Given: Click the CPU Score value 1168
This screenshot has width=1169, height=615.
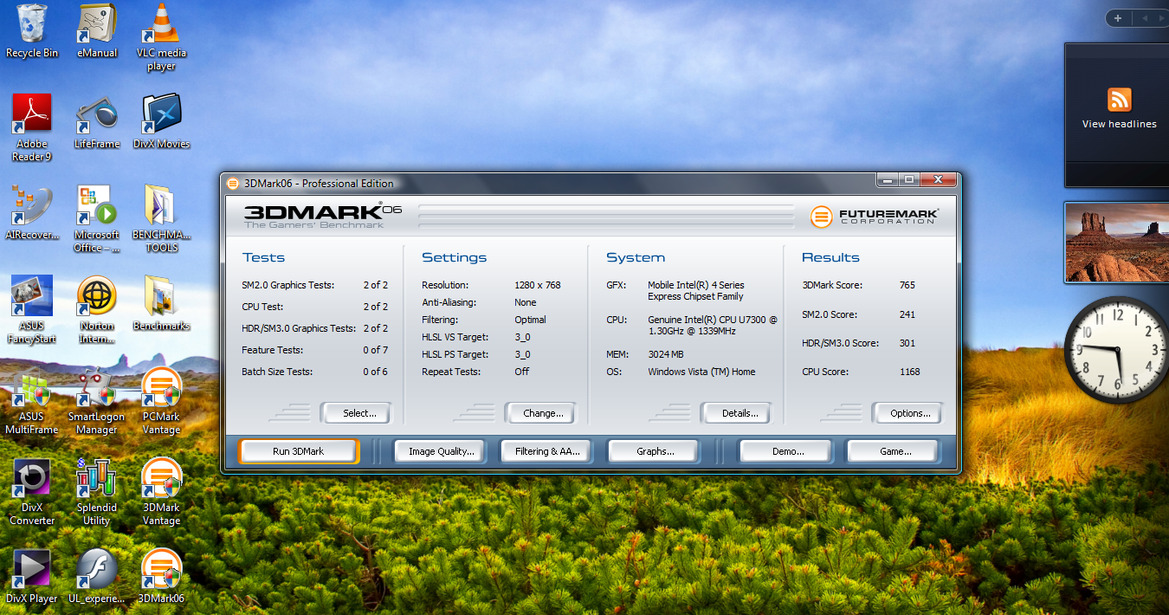Looking at the screenshot, I should 910,372.
